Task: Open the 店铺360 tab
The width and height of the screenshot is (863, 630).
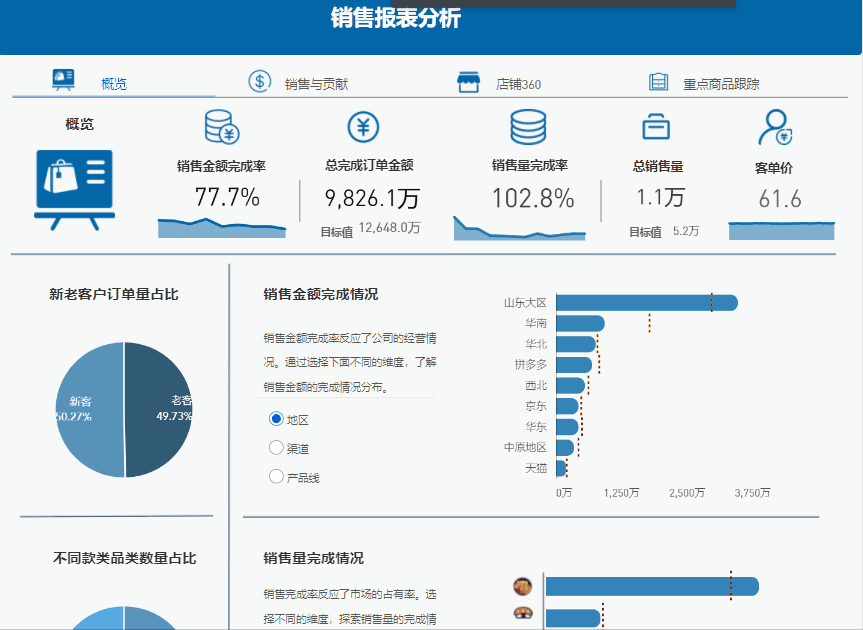Action: pos(518,84)
